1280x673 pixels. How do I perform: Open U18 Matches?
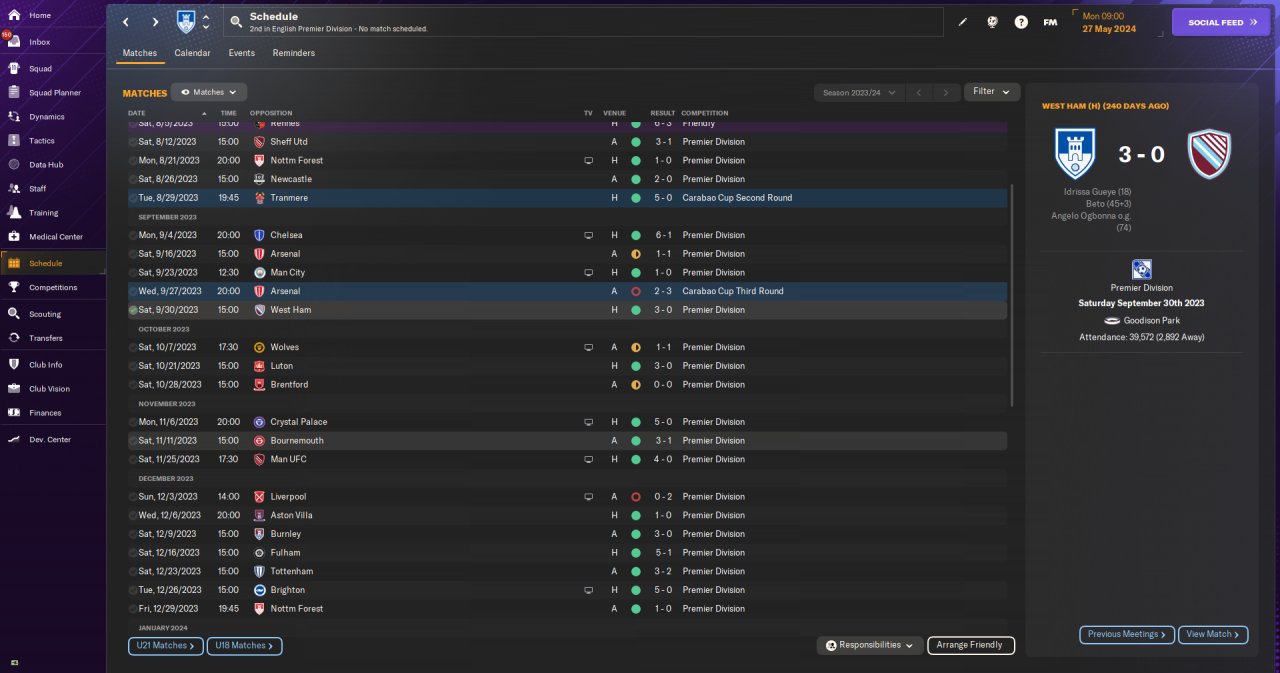tap(245, 646)
